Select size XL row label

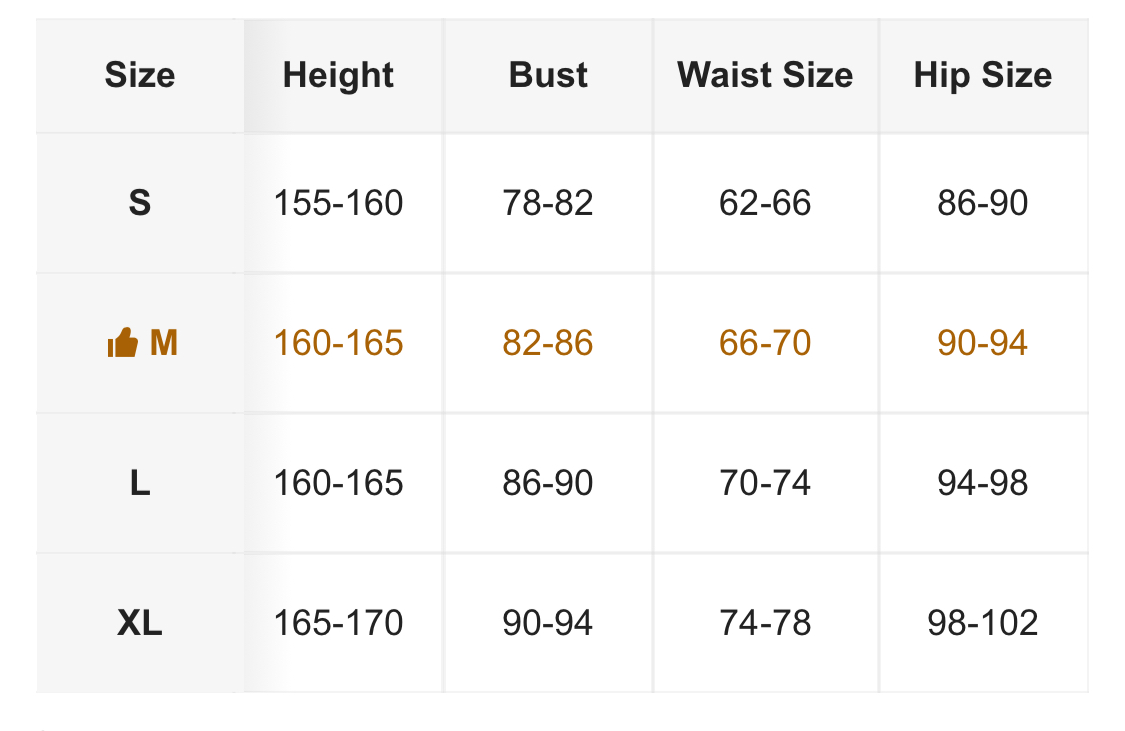140,623
